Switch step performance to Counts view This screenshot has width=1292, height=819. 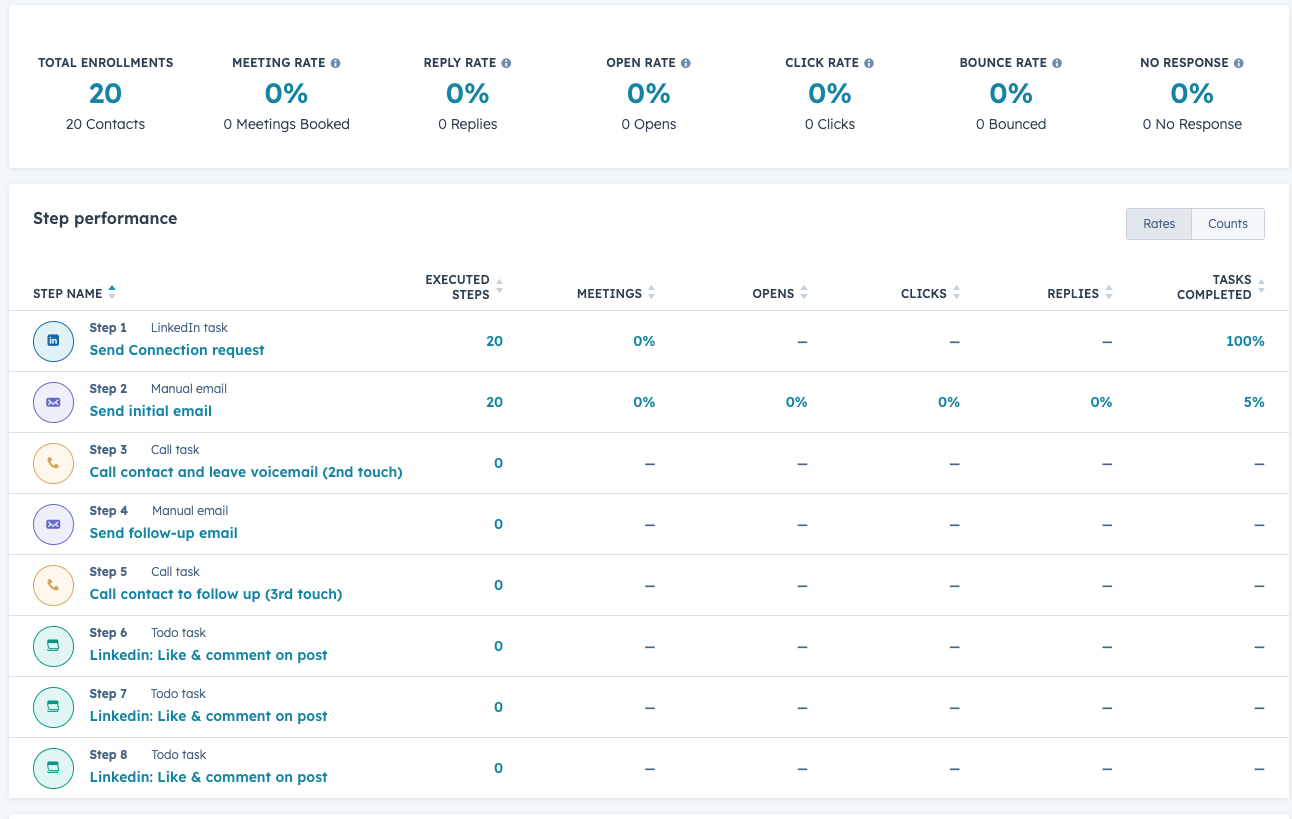click(x=1227, y=224)
